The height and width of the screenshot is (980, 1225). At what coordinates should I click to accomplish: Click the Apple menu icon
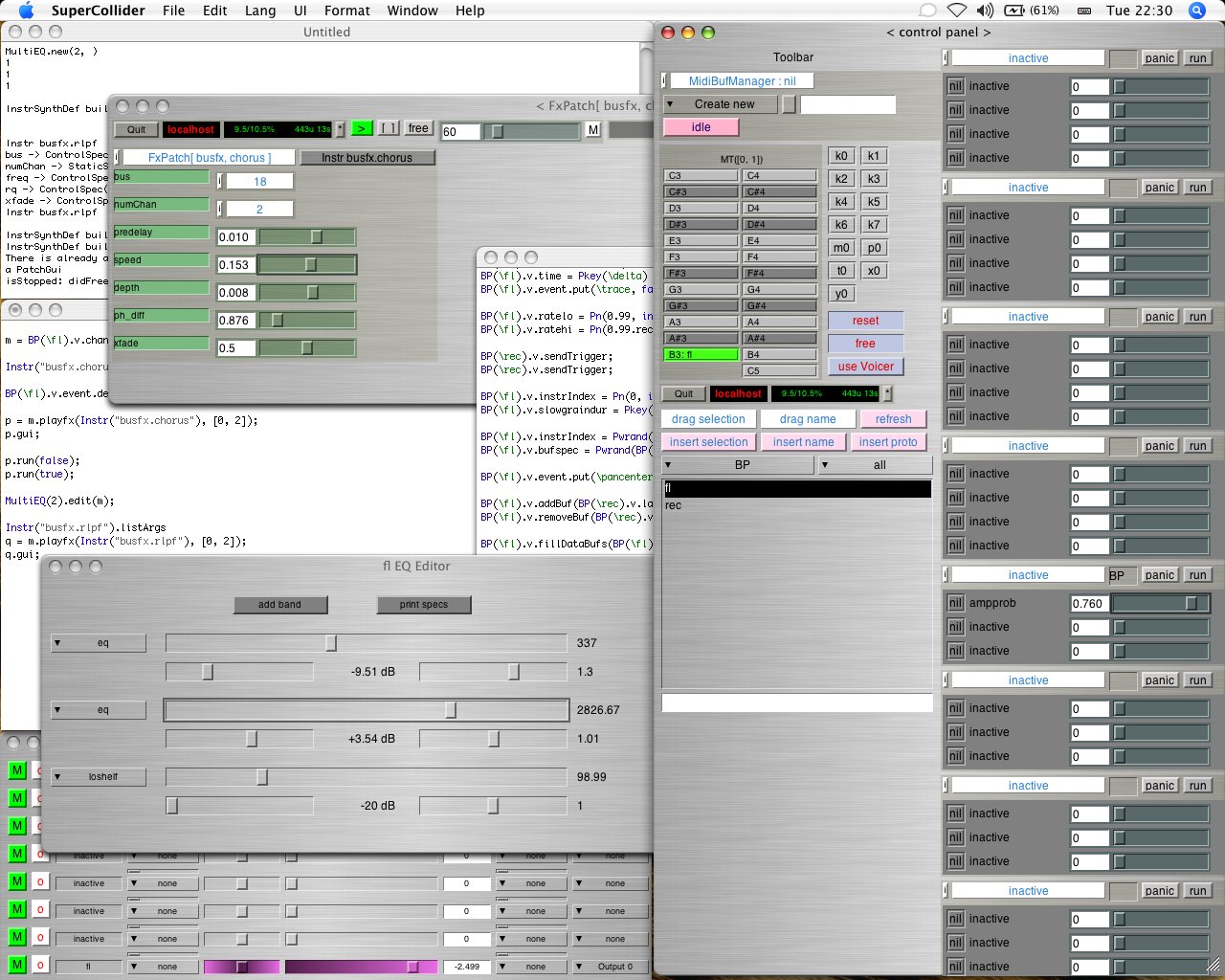coord(26,11)
